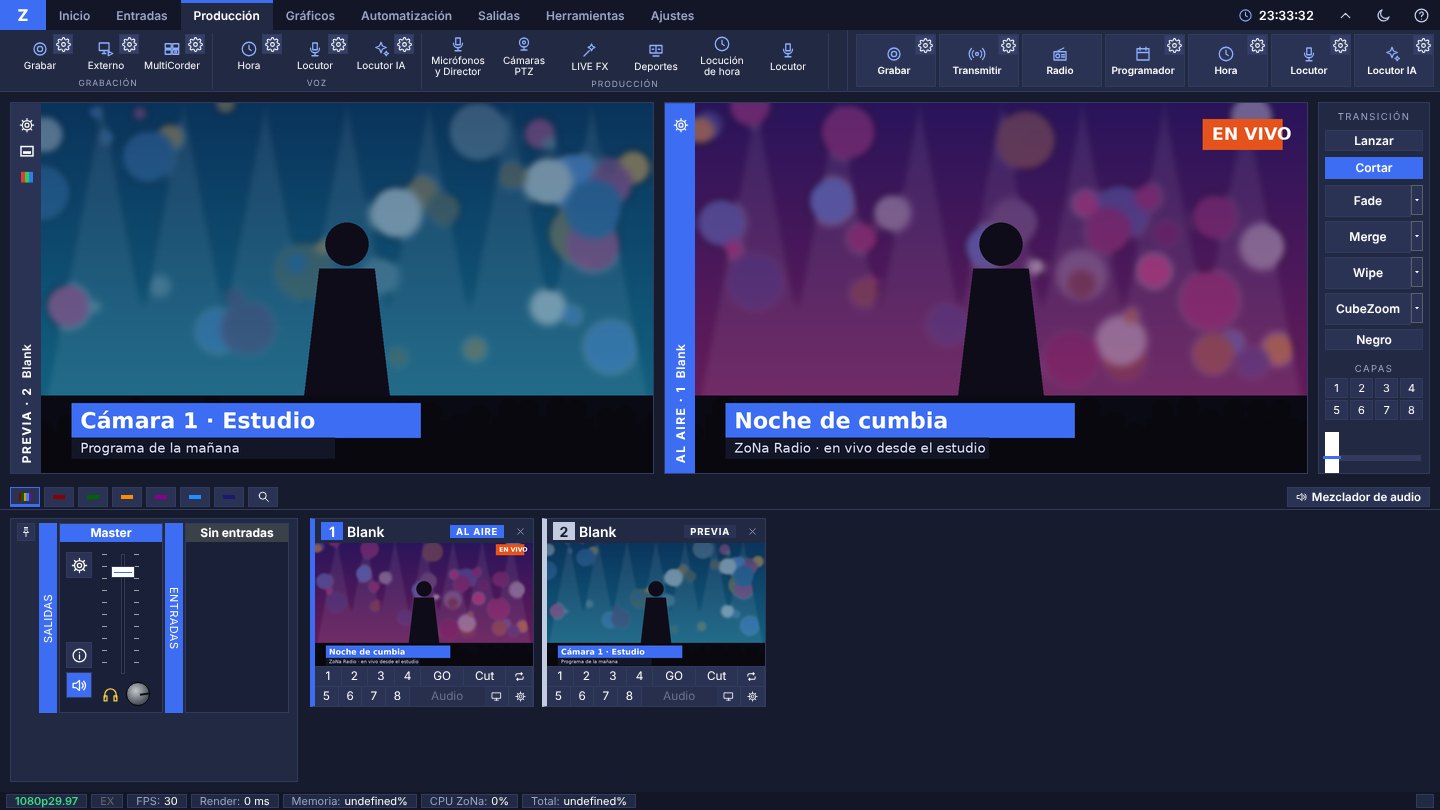Open the Herramientas tab

pos(585,15)
